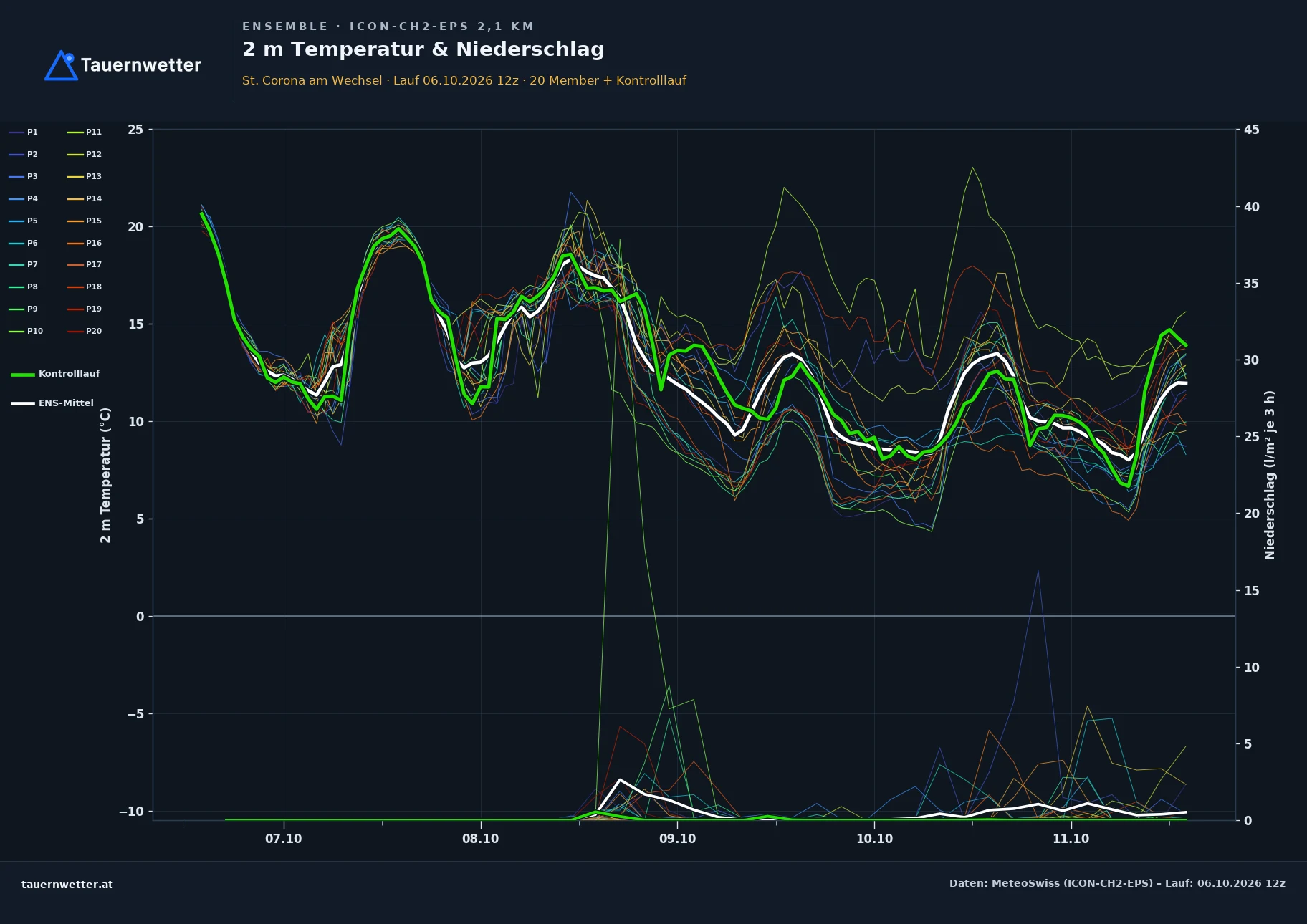Select the P17 member in legend
The height and width of the screenshot is (924, 1307).
click(85, 264)
